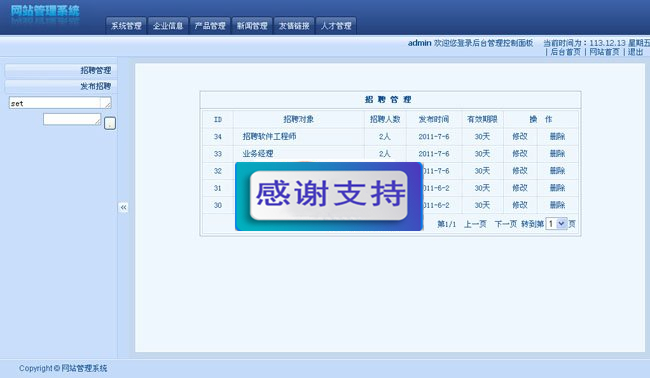This screenshot has height=378, width=650.
Task: Click the 退出 logout link
Action: [635, 52]
